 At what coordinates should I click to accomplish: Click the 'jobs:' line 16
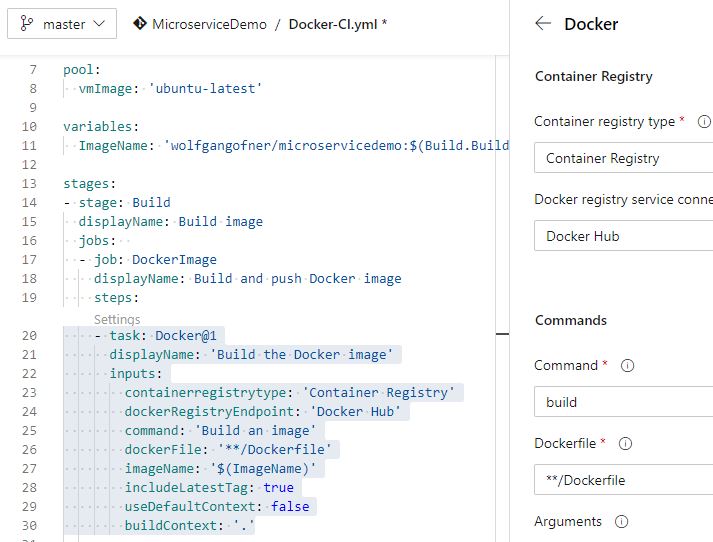pyautogui.click(x=97, y=241)
